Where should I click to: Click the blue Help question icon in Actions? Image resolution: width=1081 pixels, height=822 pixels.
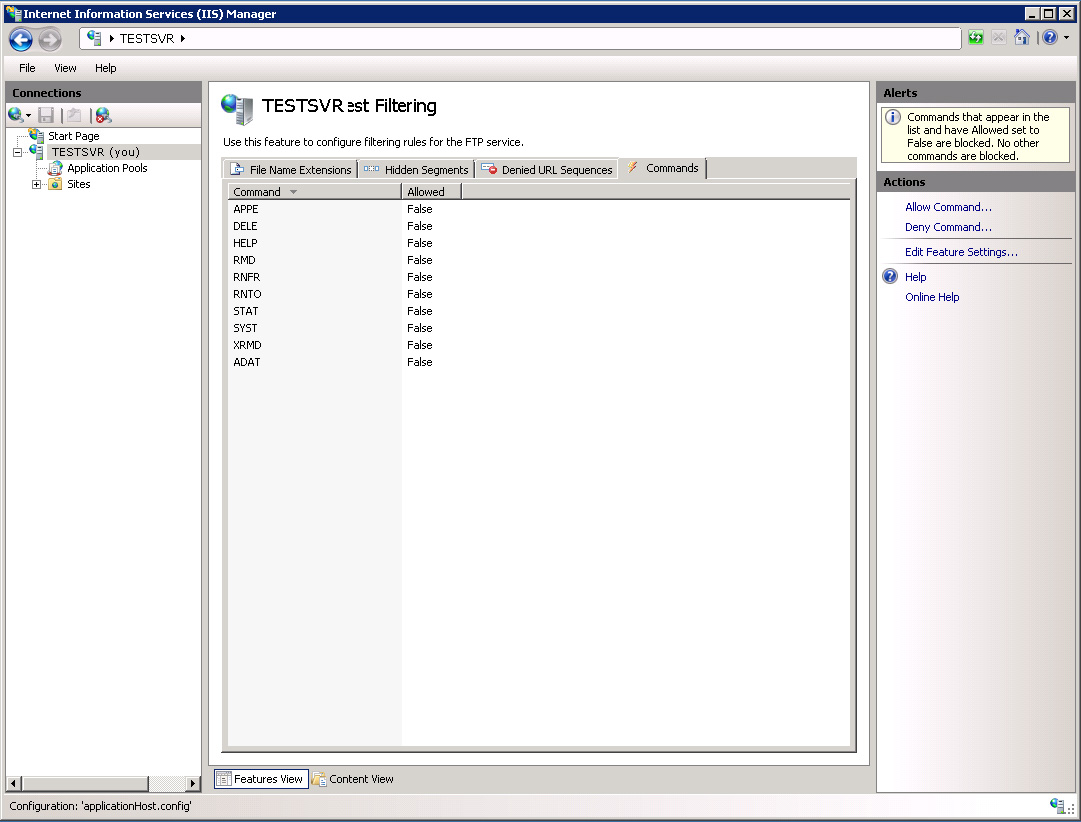click(x=890, y=277)
